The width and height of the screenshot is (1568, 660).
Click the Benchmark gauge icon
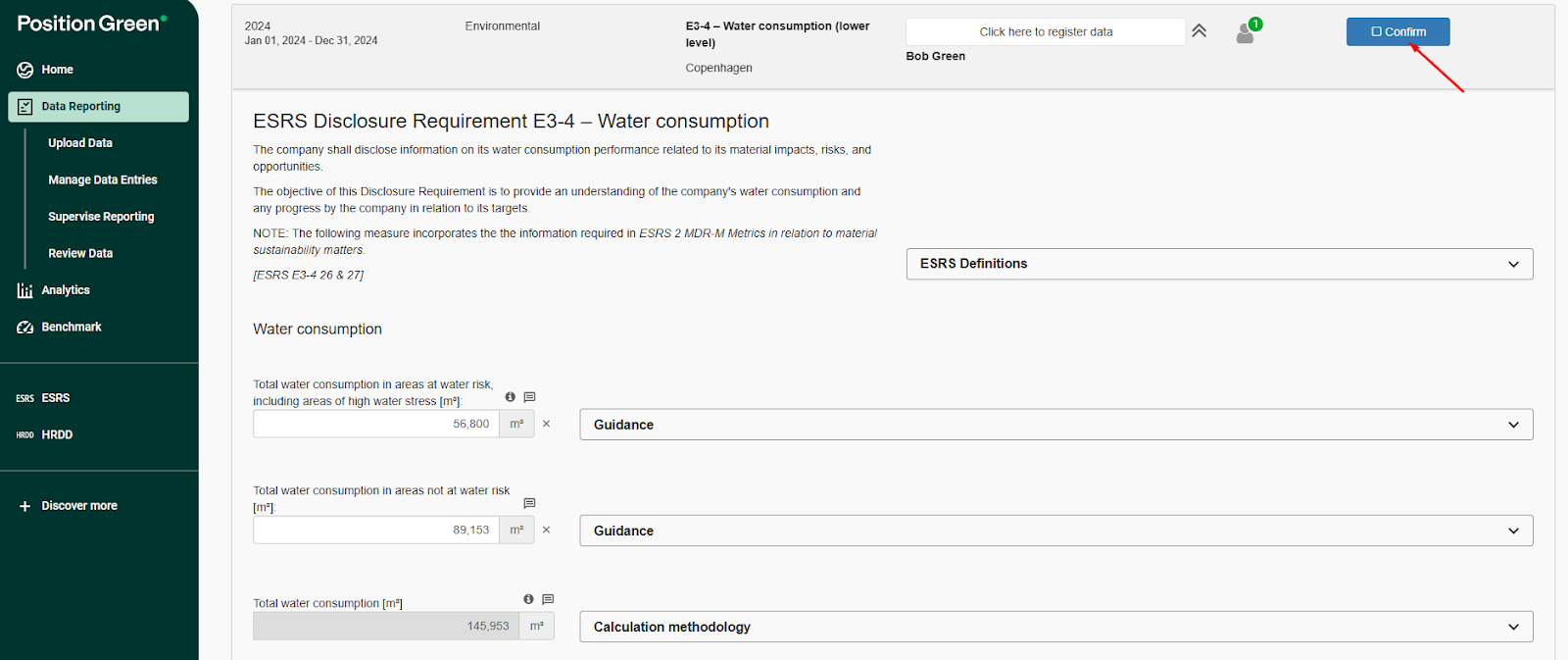[25, 328]
